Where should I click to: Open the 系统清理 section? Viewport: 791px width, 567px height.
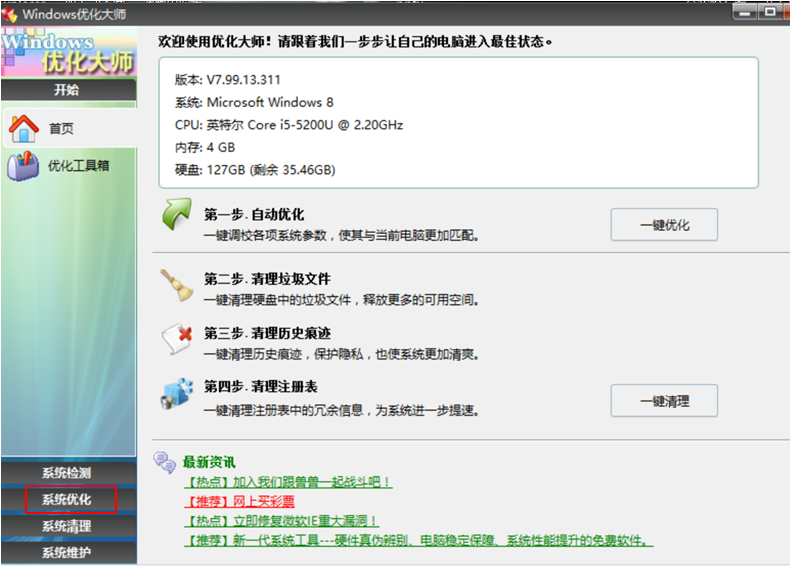(x=69, y=527)
